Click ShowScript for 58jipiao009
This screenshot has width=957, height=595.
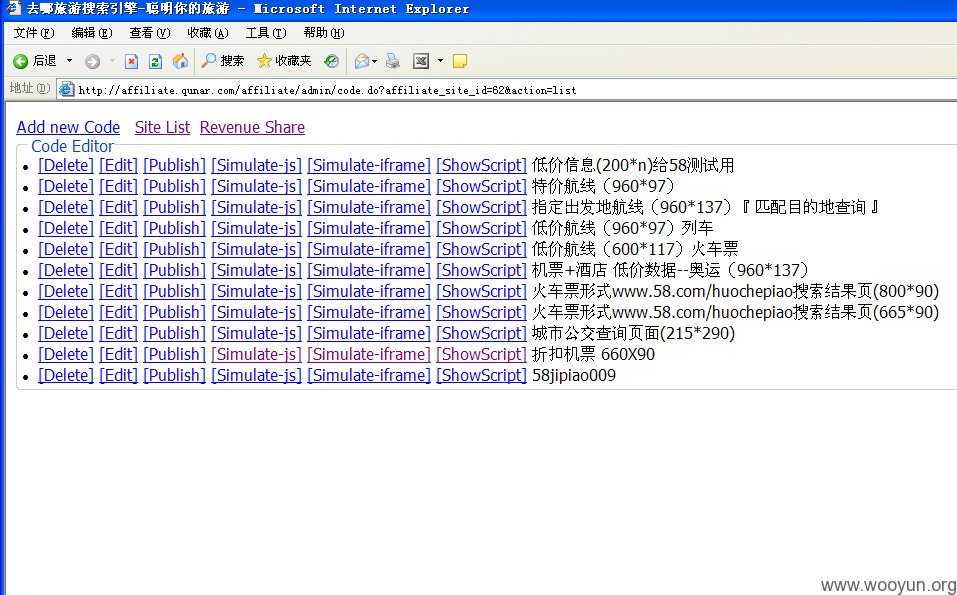coord(481,375)
